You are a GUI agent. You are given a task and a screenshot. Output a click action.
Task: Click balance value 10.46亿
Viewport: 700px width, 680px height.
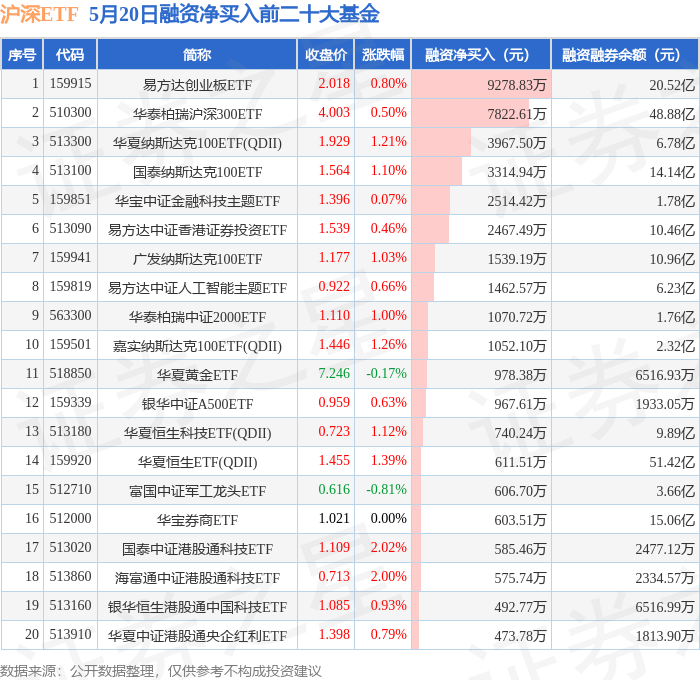coord(672,230)
